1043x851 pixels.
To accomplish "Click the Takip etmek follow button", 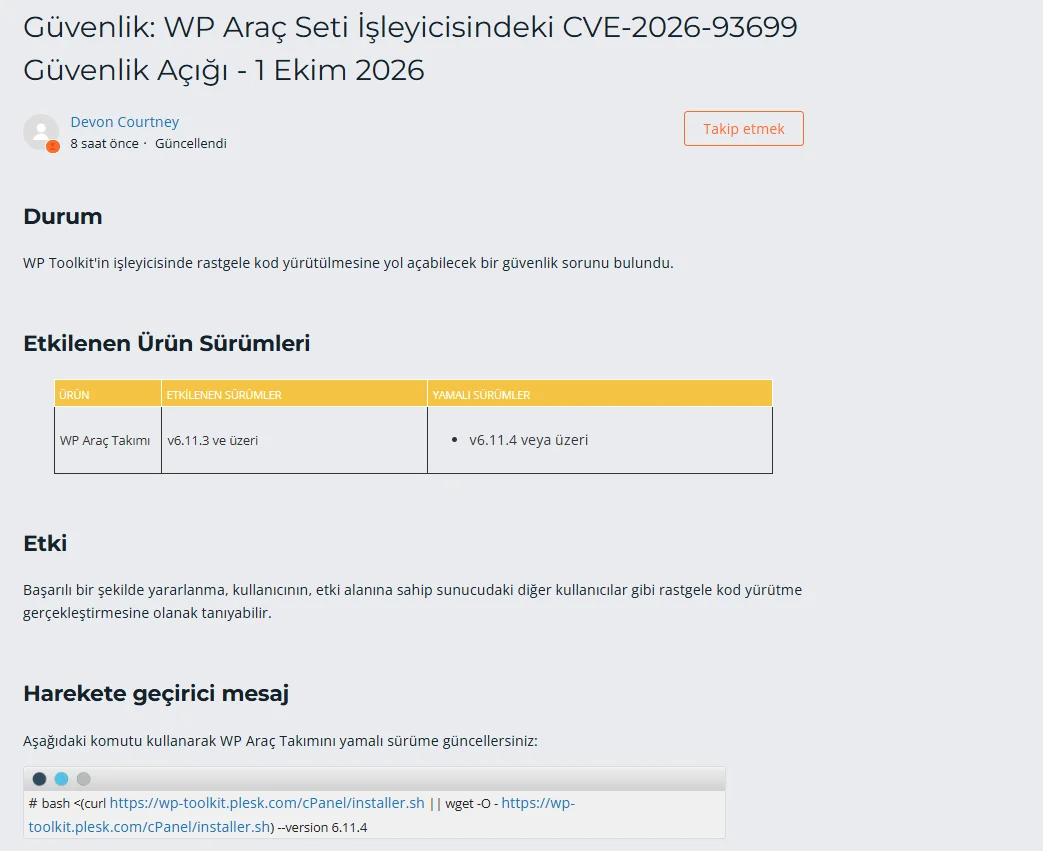I will [743, 128].
